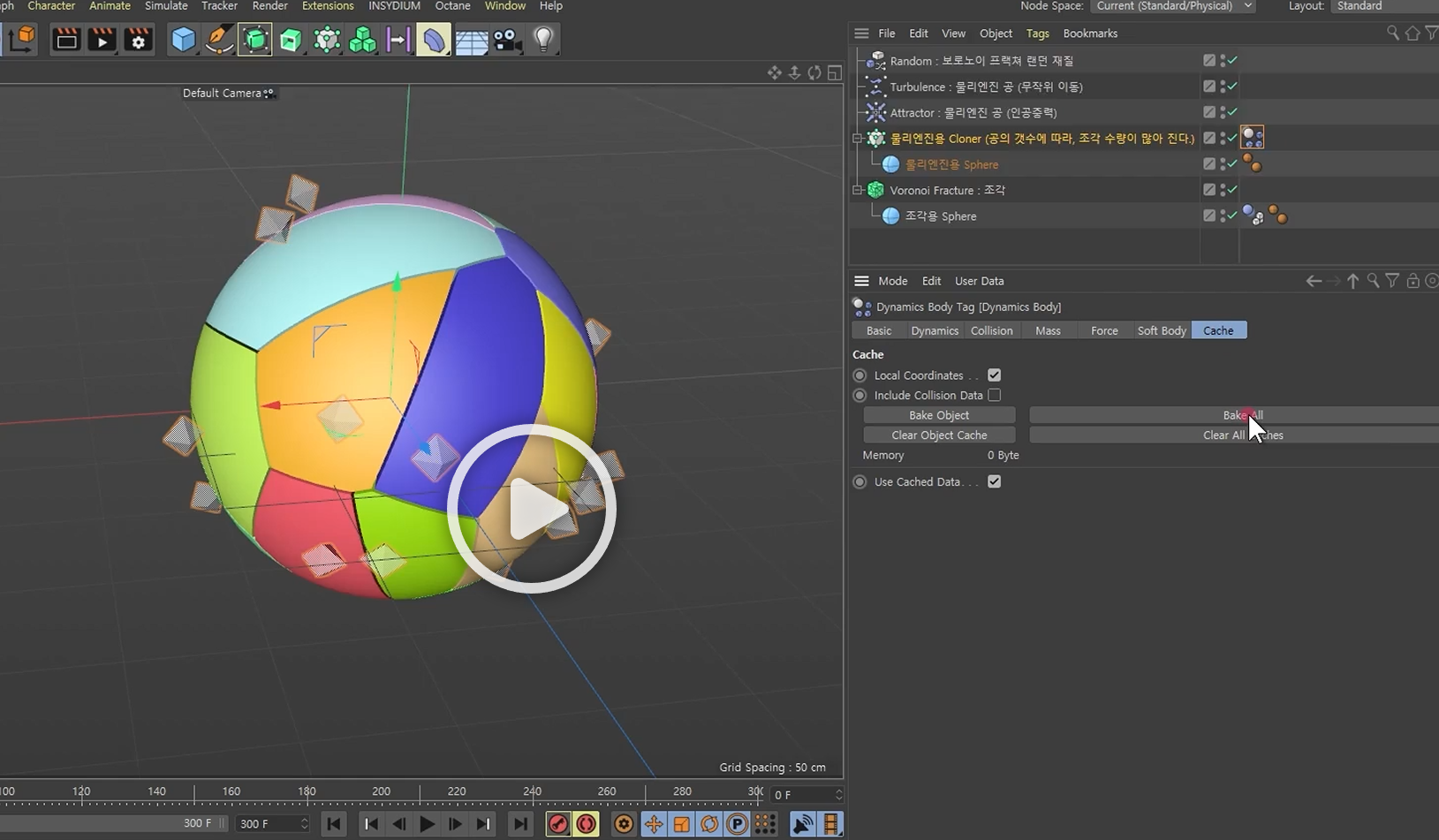Open the Object Manager hamburger menu

861,33
